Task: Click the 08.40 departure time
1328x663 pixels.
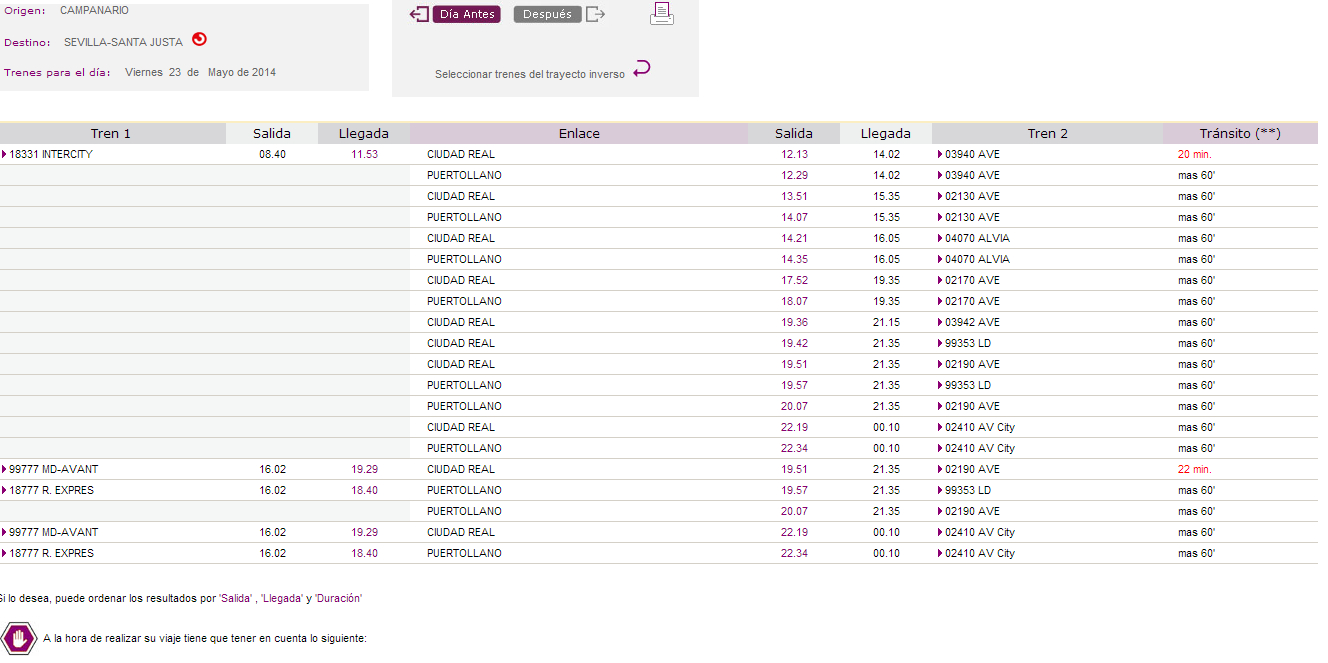Action: (272, 154)
